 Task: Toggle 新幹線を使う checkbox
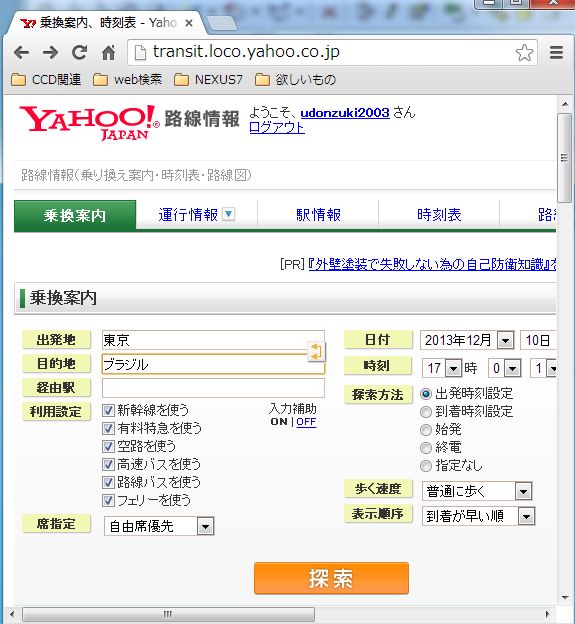coord(108,410)
